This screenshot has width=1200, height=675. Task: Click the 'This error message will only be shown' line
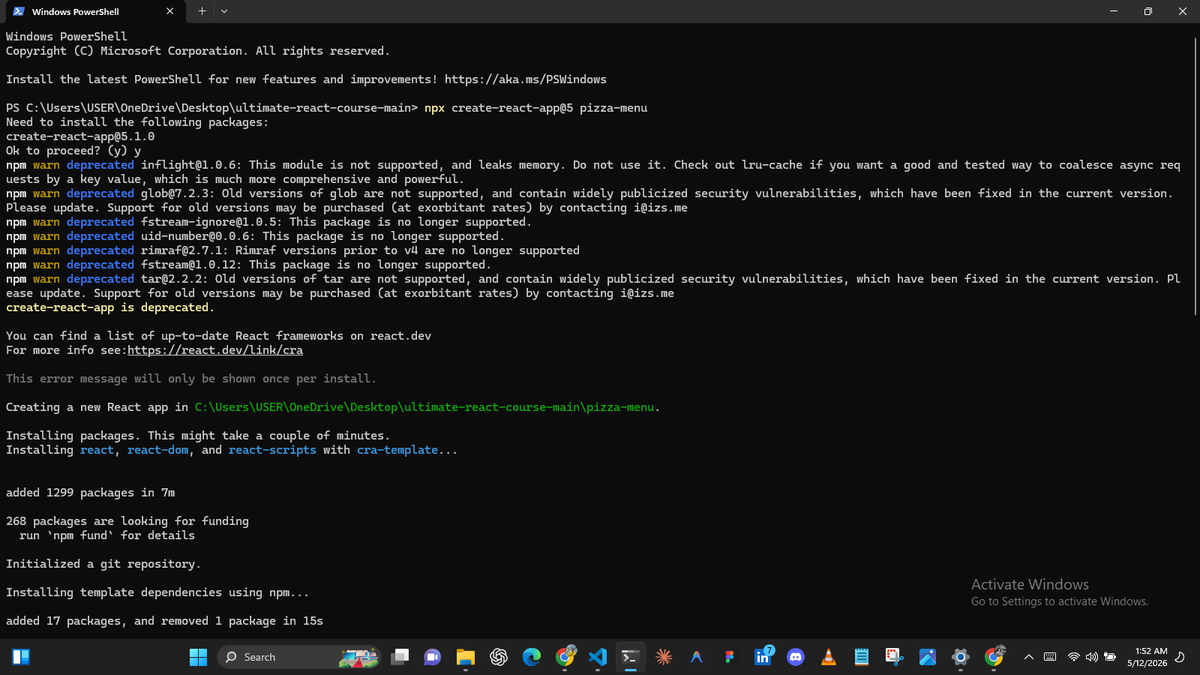pyautogui.click(x=191, y=379)
